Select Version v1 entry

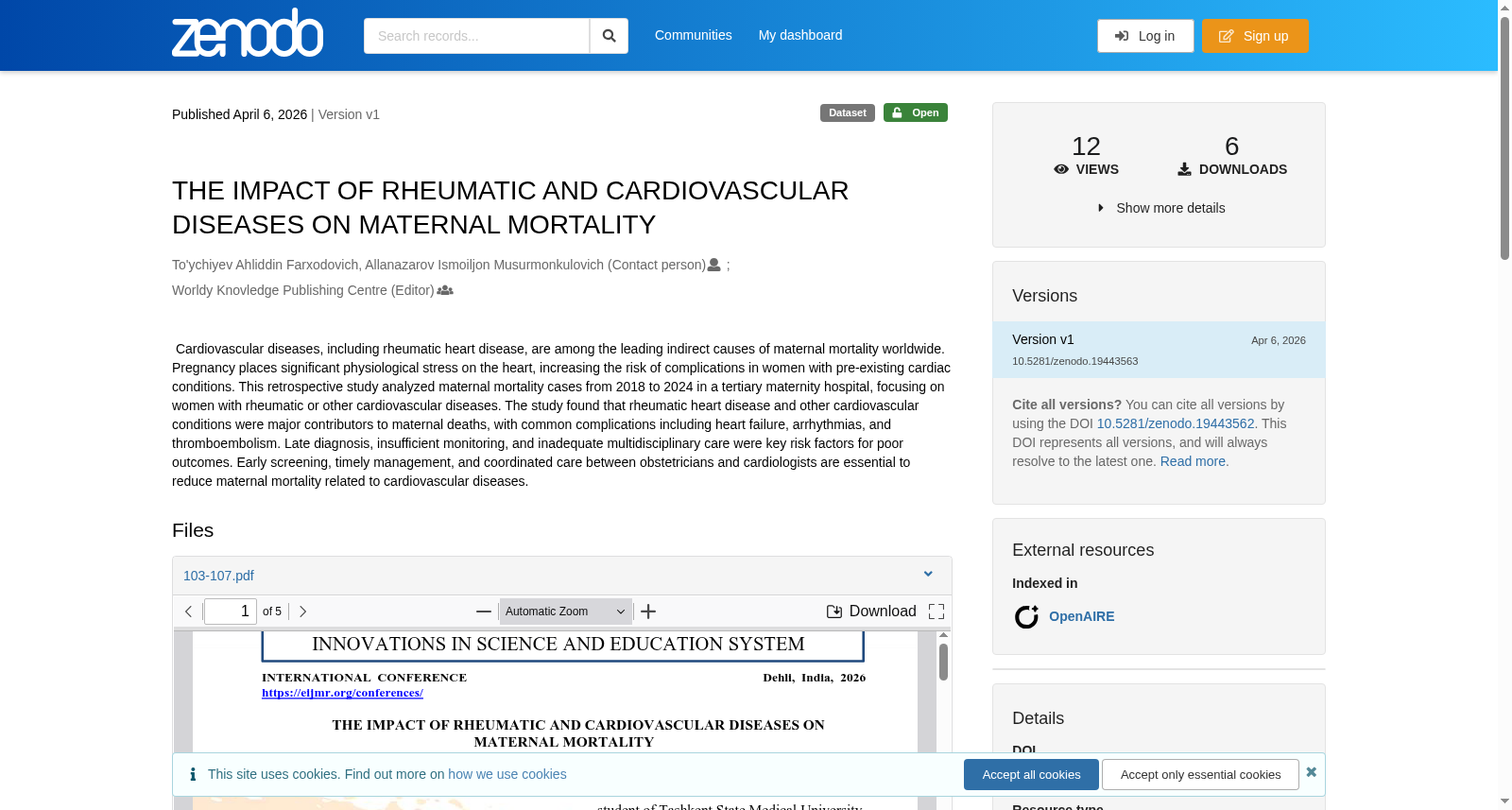(x=1159, y=350)
